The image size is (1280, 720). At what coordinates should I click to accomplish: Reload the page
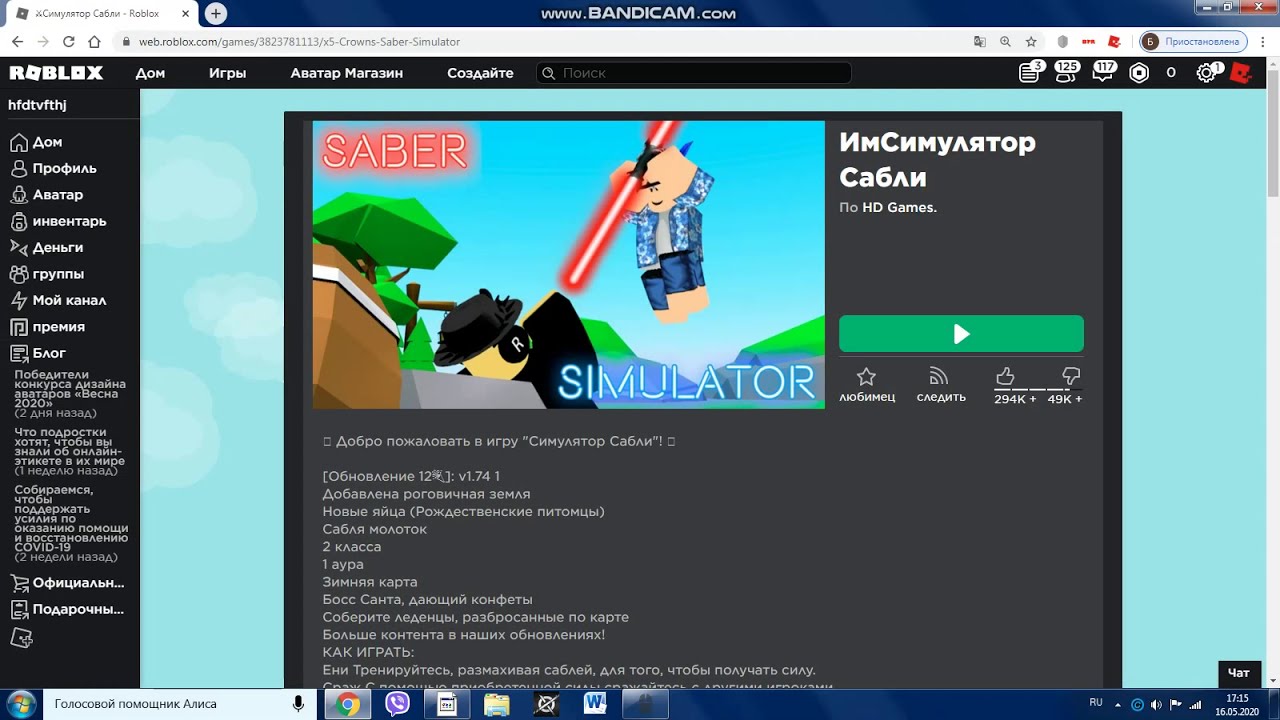[x=69, y=42]
